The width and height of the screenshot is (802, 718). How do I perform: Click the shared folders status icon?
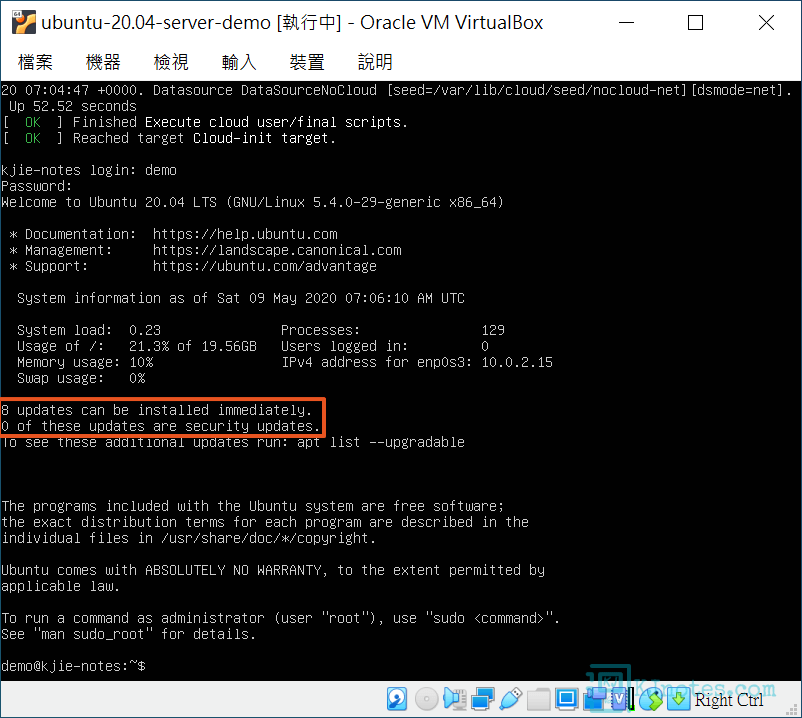coord(539,699)
